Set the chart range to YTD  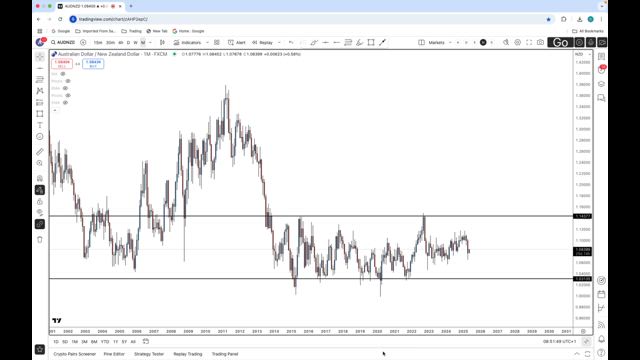tap(105, 342)
